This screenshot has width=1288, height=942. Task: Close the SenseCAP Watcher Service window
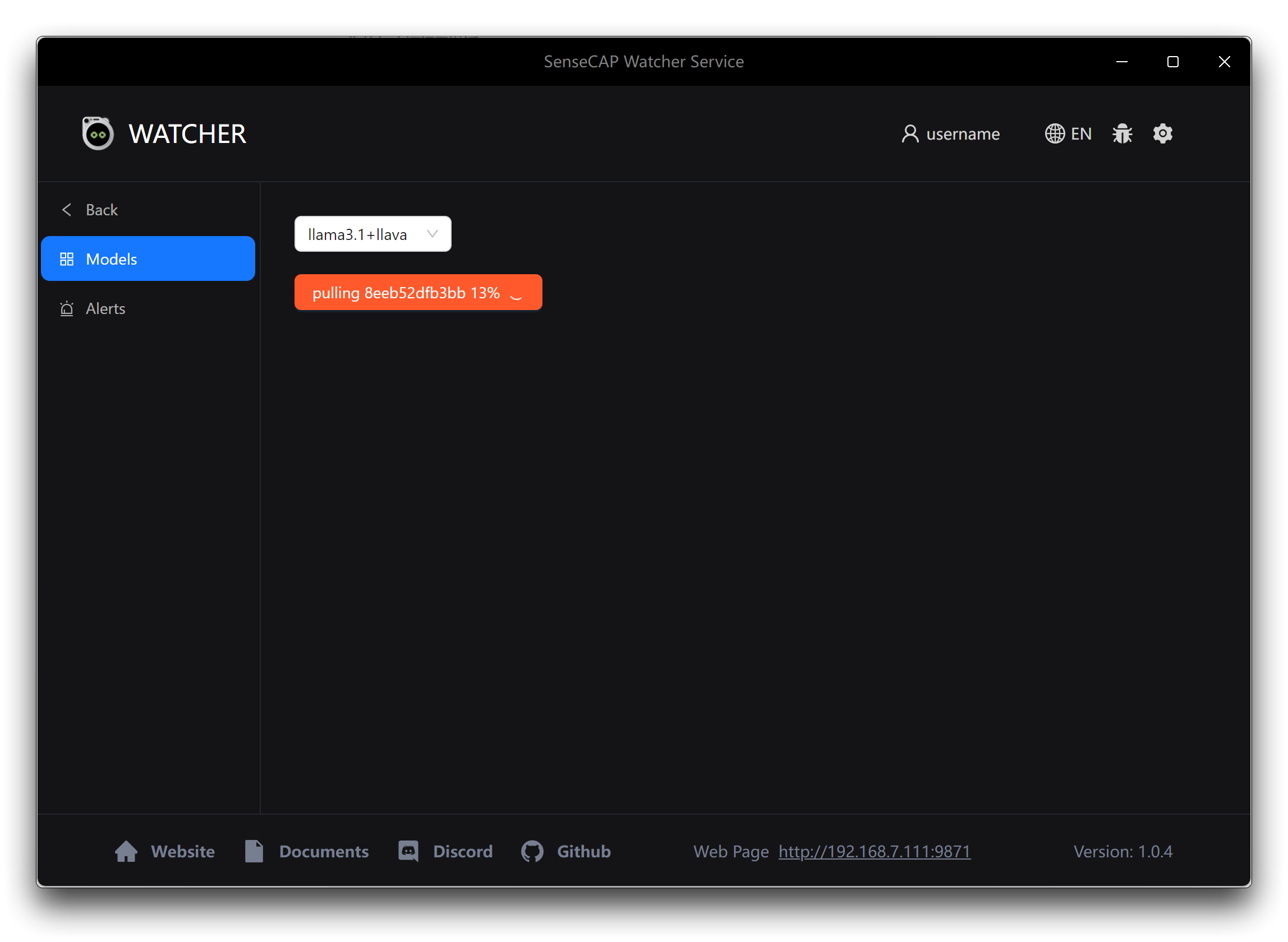click(1224, 61)
